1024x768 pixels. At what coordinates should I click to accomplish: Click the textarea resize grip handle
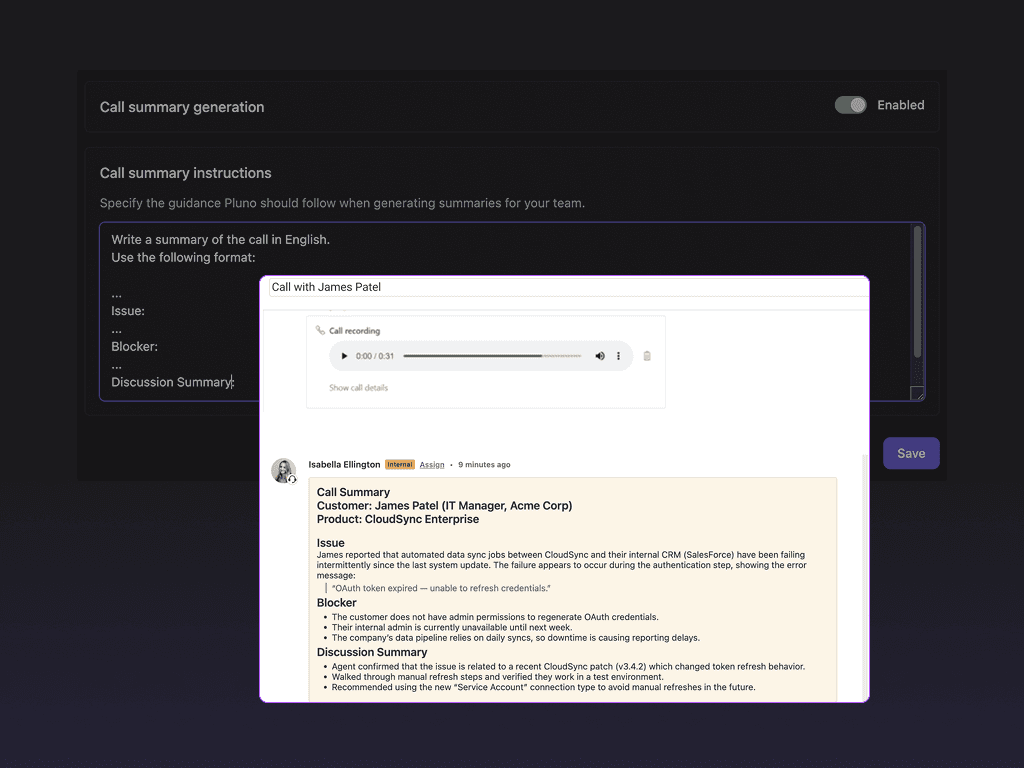coord(917,392)
